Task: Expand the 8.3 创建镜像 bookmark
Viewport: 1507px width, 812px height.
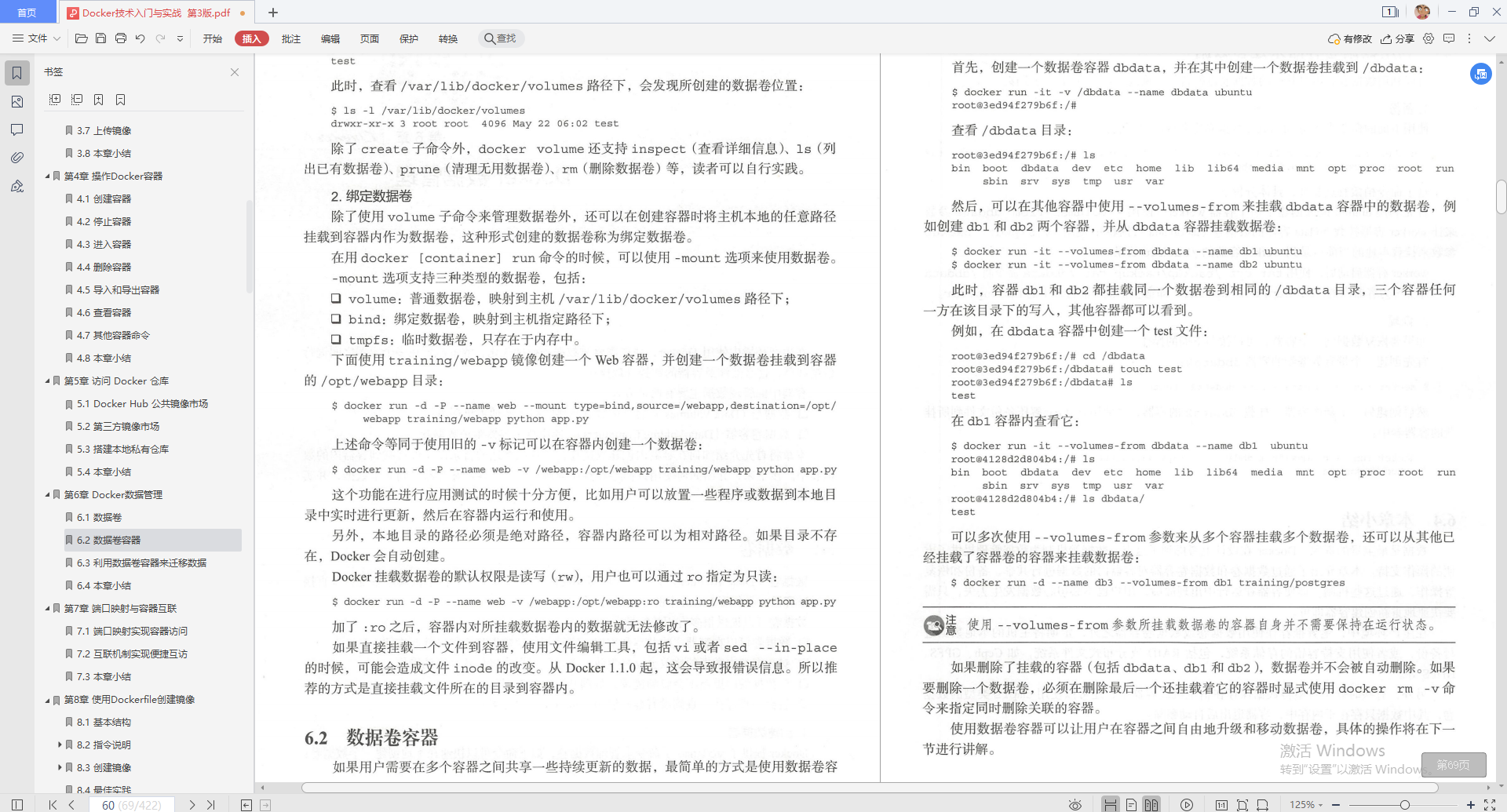Action: pos(60,767)
